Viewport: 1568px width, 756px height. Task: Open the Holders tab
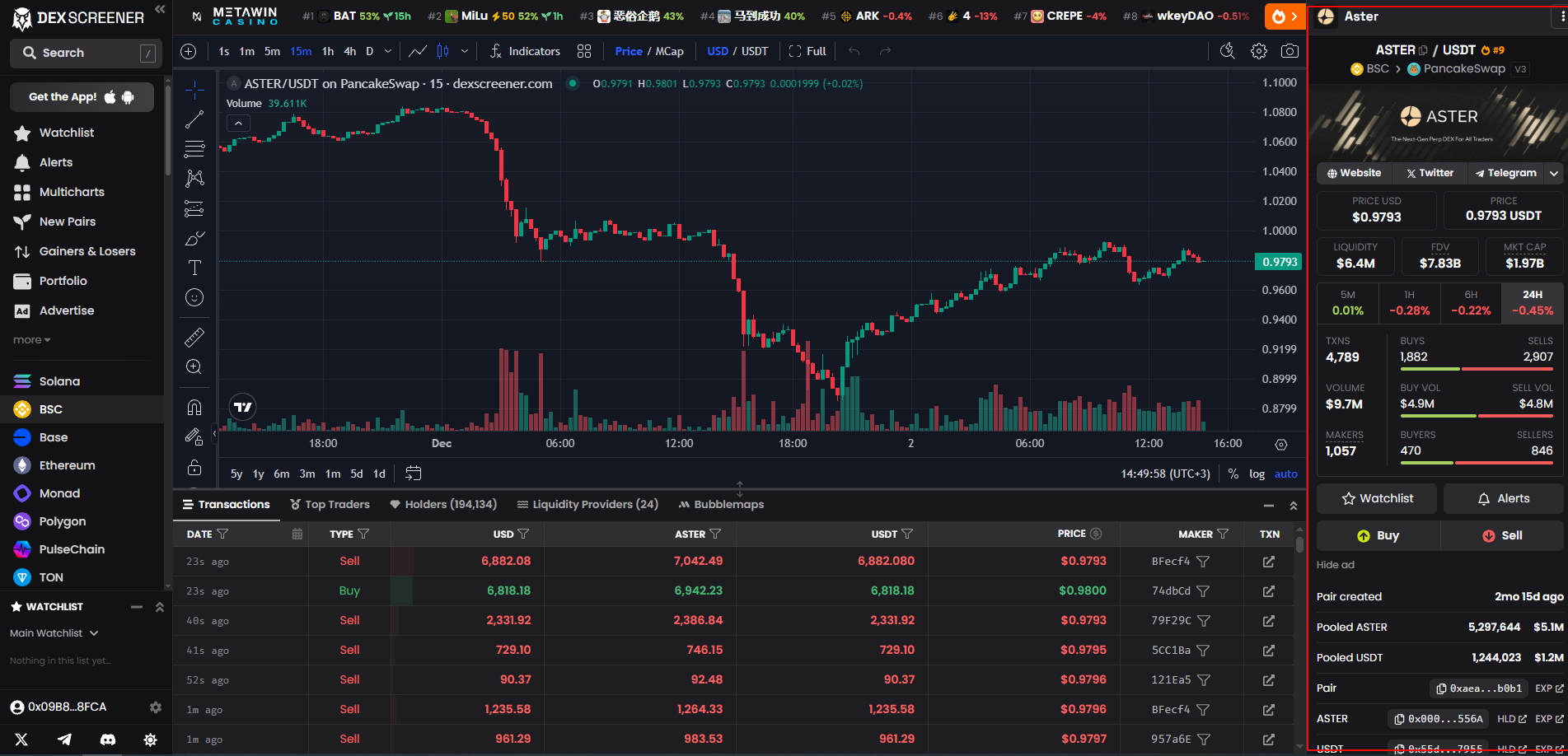pyautogui.click(x=443, y=505)
